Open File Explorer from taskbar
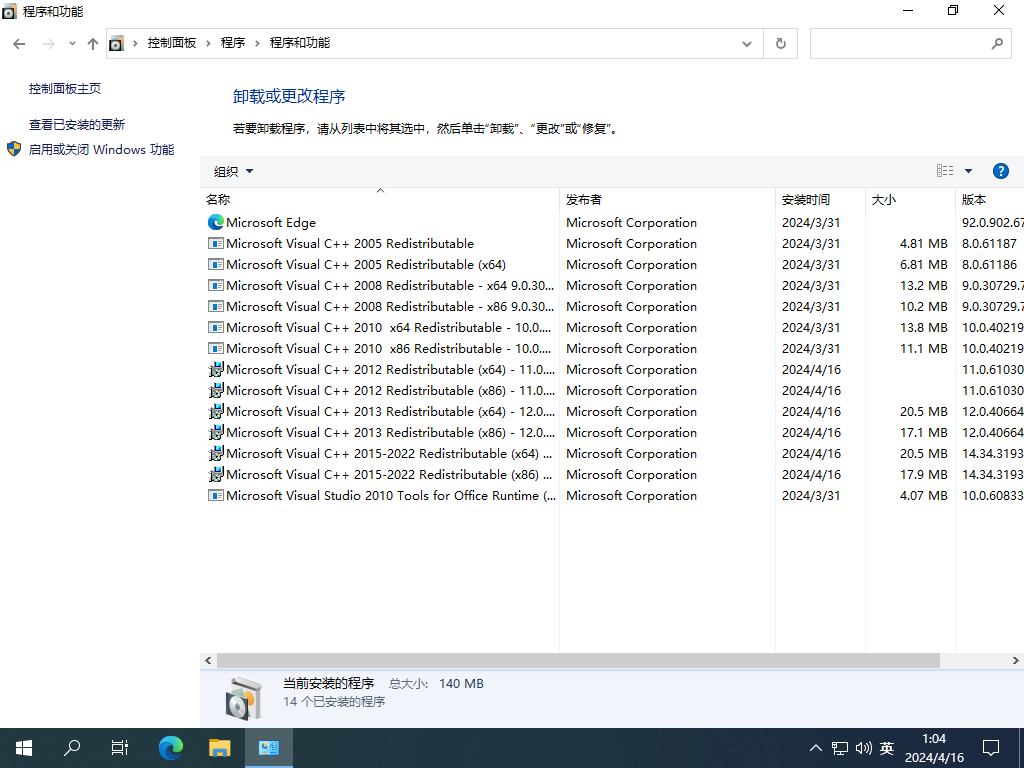This screenshot has width=1024, height=768. (x=219, y=748)
